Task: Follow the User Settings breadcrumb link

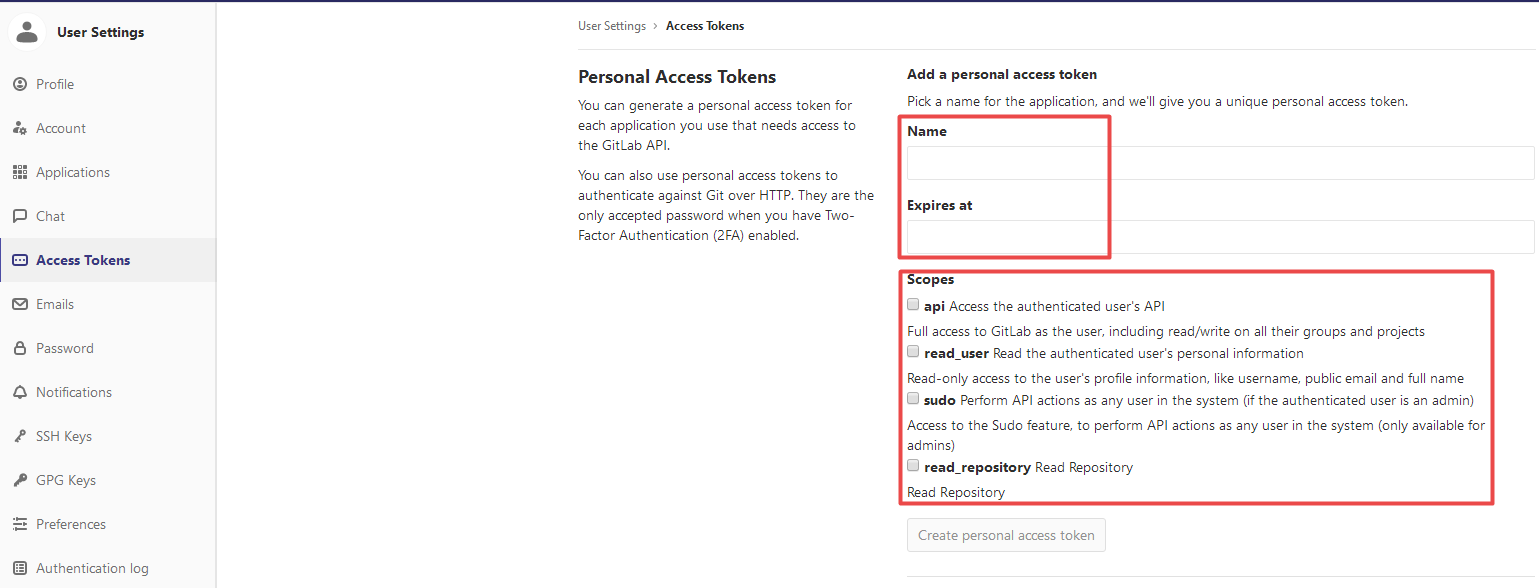Action: (x=612, y=26)
